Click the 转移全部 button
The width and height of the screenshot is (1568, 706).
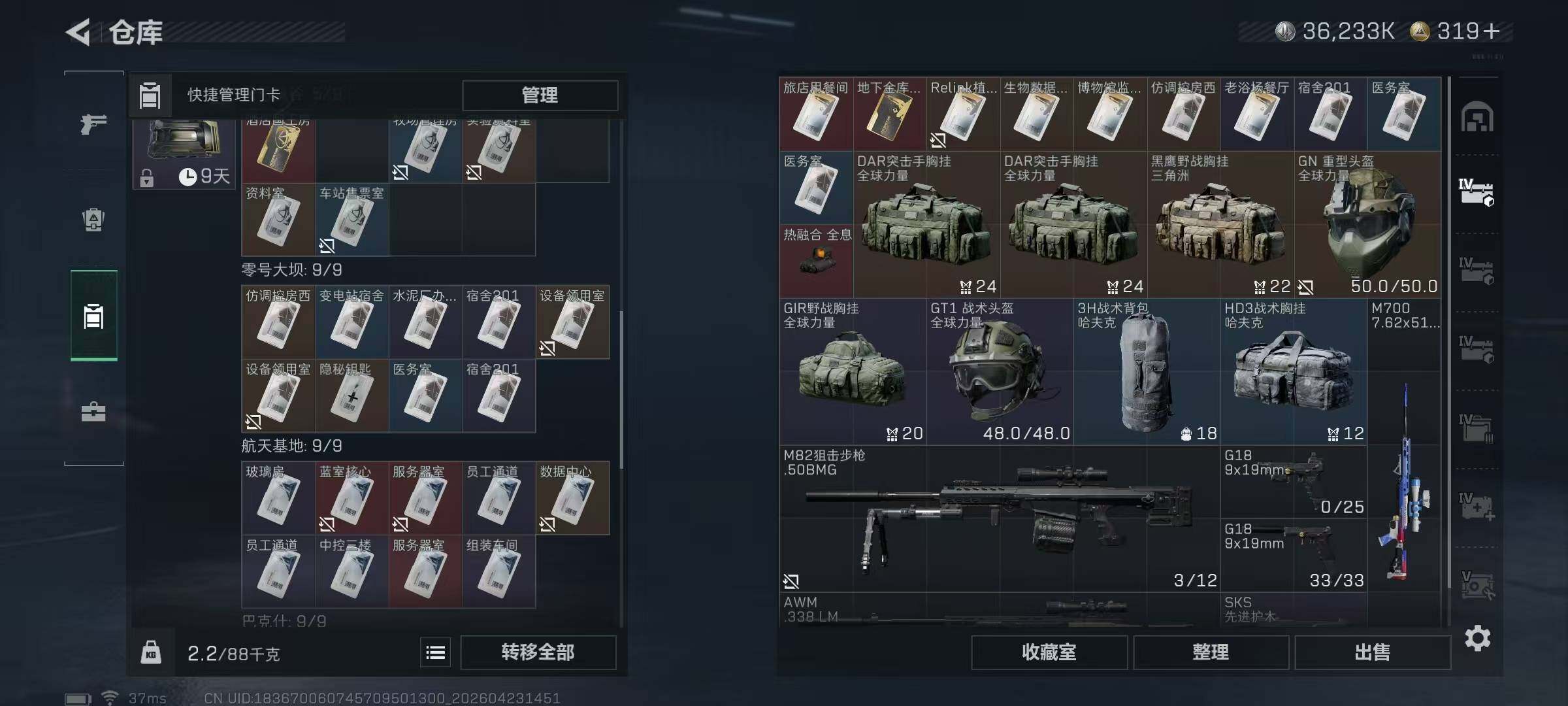[538, 652]
